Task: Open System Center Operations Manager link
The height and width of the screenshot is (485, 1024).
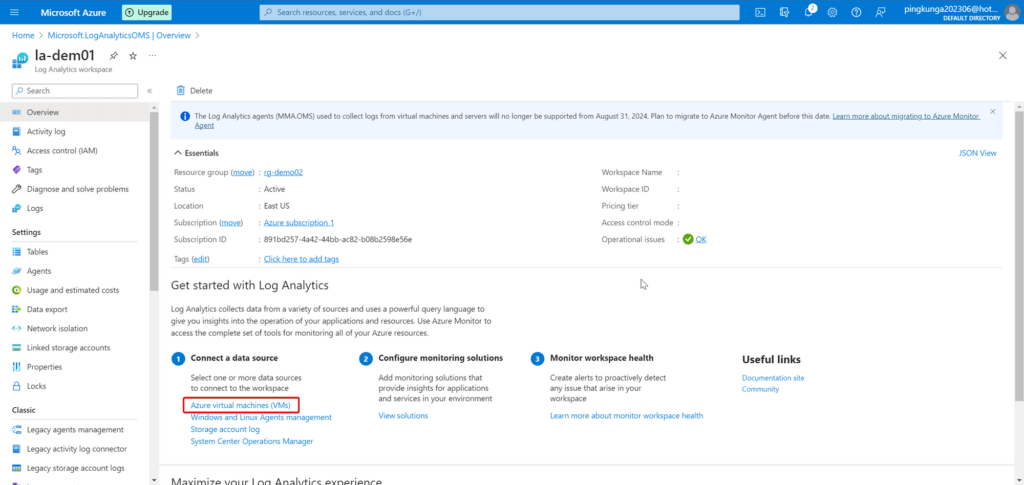Action: click(x=251, y=441)
